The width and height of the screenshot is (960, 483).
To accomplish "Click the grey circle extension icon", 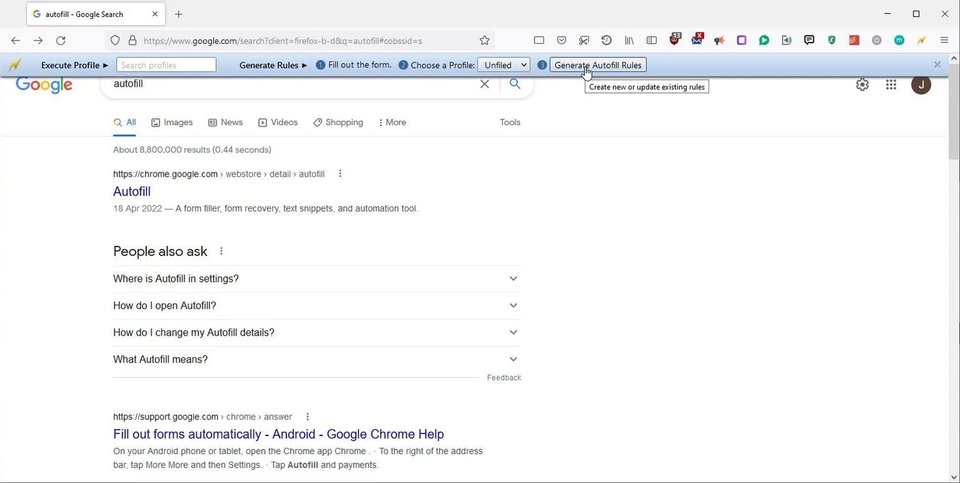I will point(877,40).
